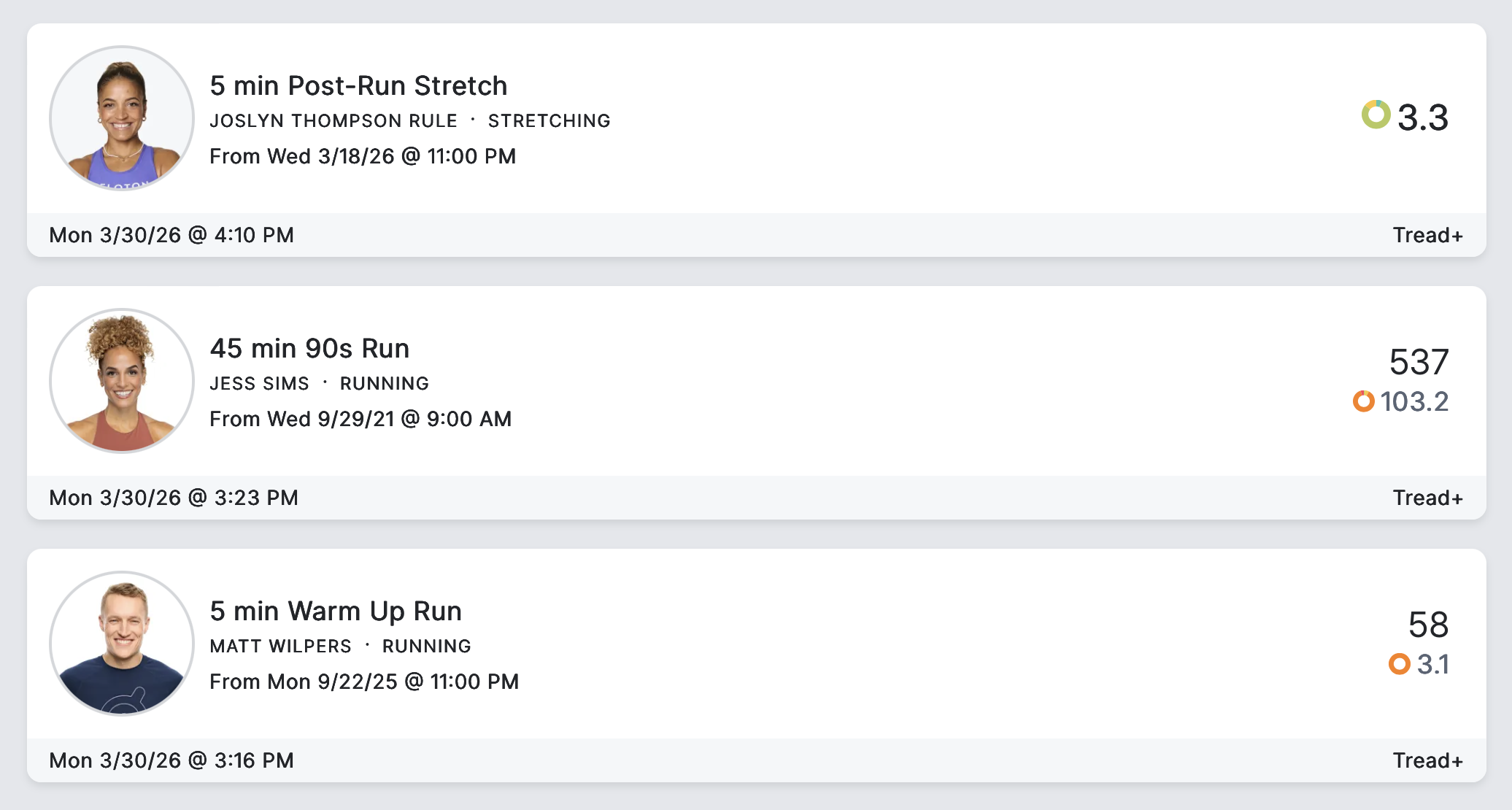Click strive score ring beside 3.1
Screen dimensions: 1512x810
click(1399, 664)
